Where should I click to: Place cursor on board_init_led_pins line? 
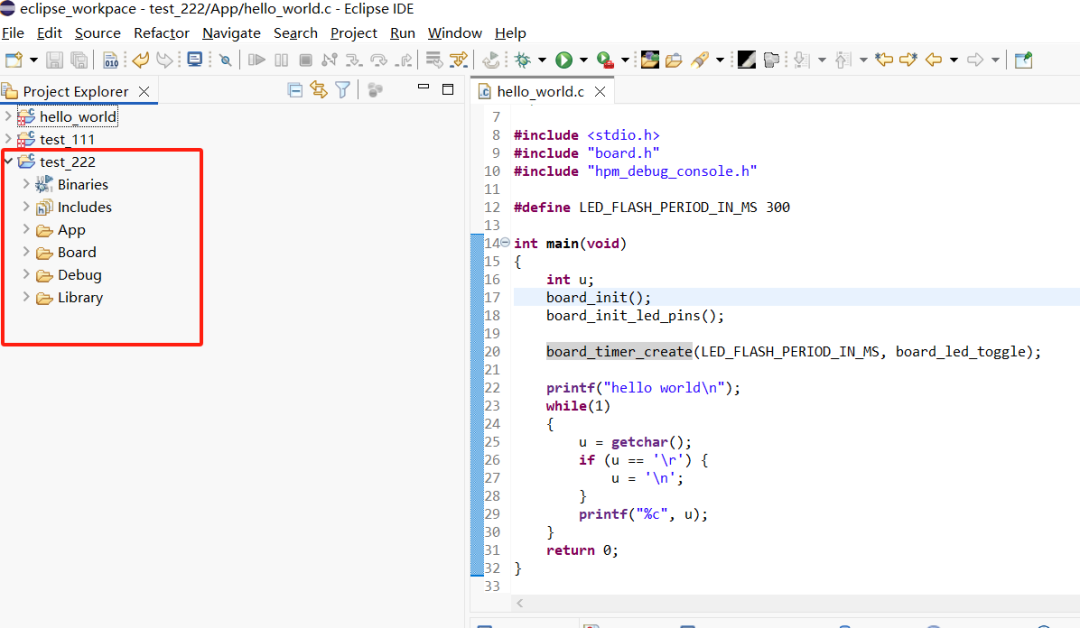[635, 315]
